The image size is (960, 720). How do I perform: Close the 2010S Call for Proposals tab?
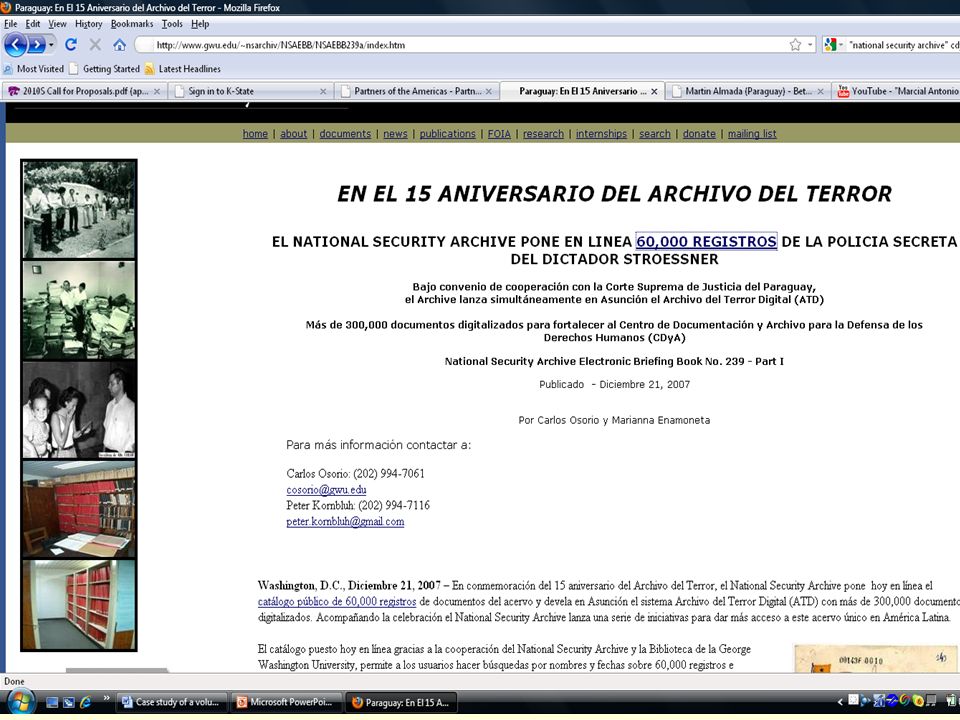pyautogui.click(x=157, y=91)
